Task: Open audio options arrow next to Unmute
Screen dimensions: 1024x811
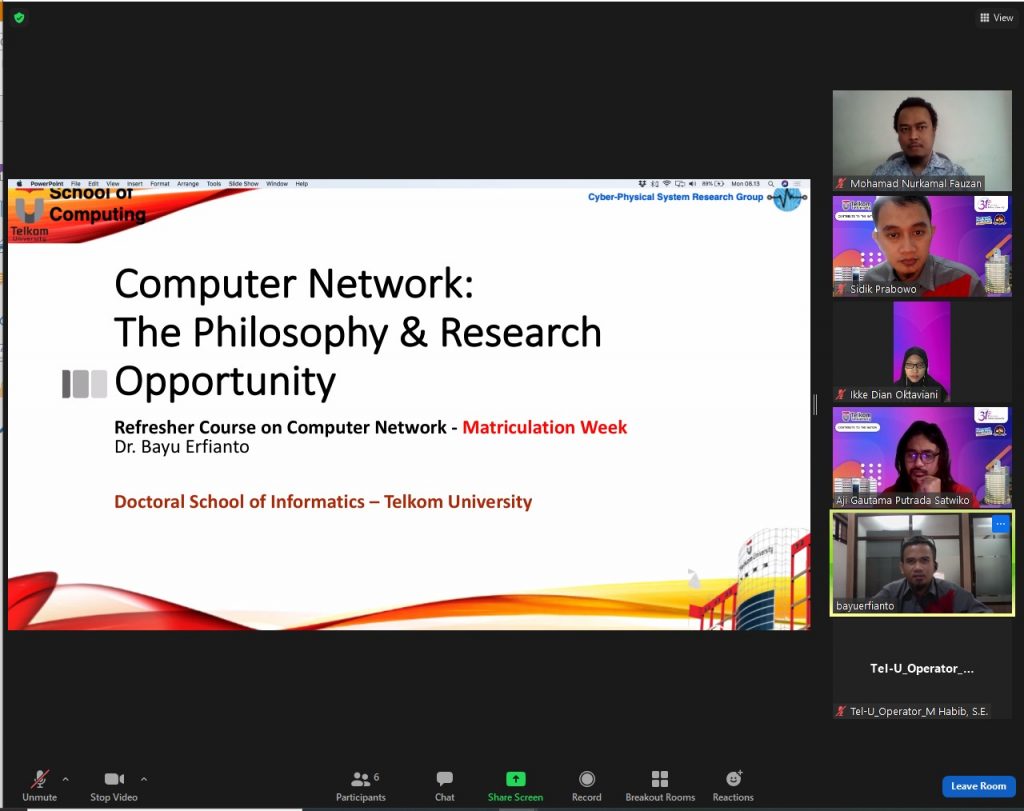Action: [x=65, y=779]
